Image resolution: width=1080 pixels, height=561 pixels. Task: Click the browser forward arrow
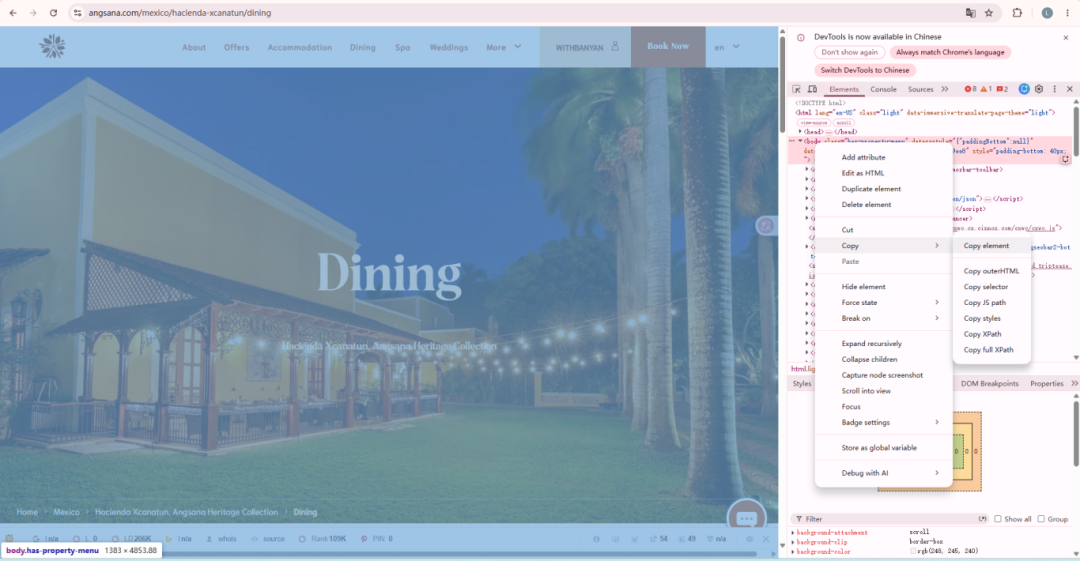(32, 12)
